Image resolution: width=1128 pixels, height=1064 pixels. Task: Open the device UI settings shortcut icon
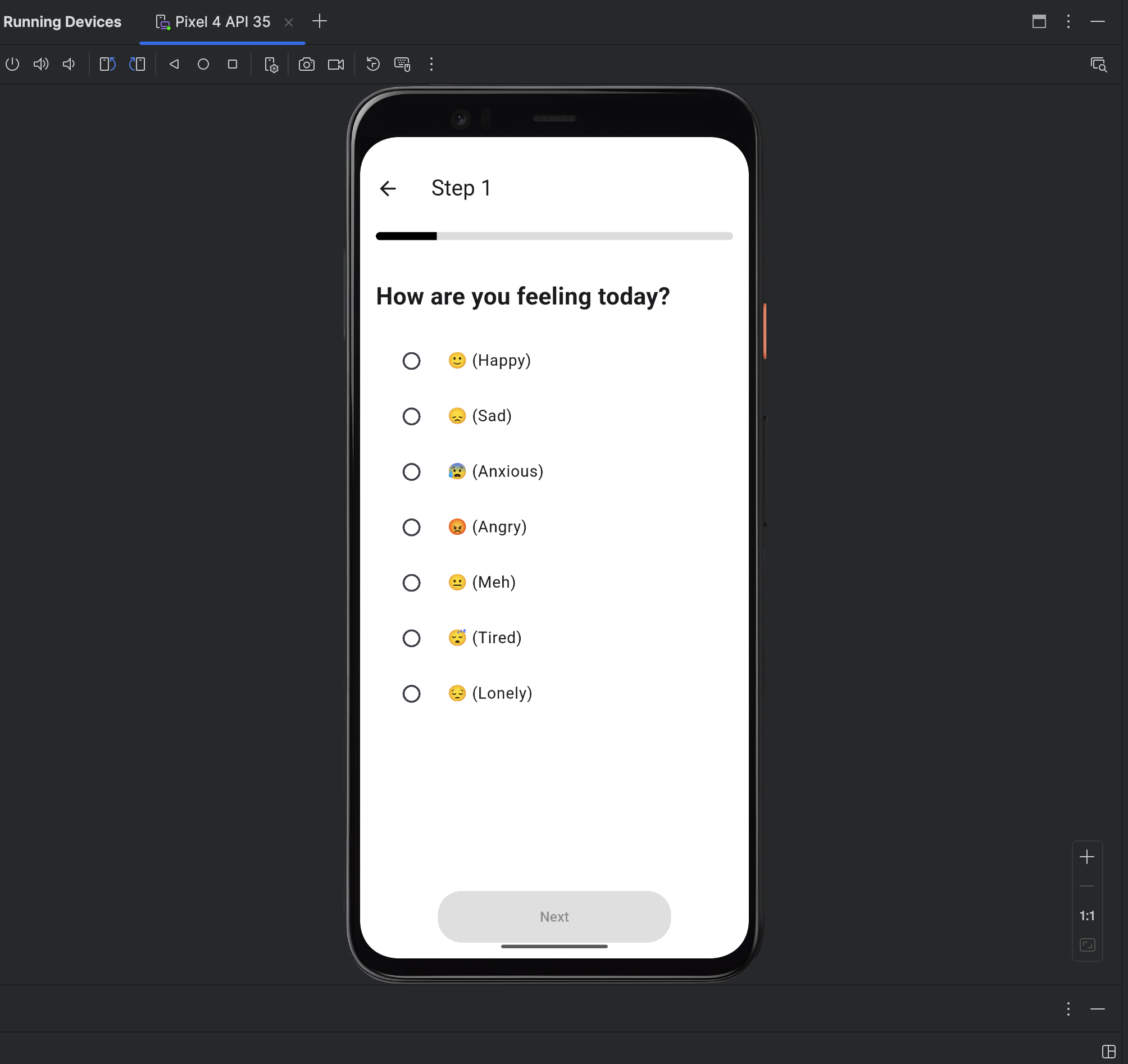point(271,65)
